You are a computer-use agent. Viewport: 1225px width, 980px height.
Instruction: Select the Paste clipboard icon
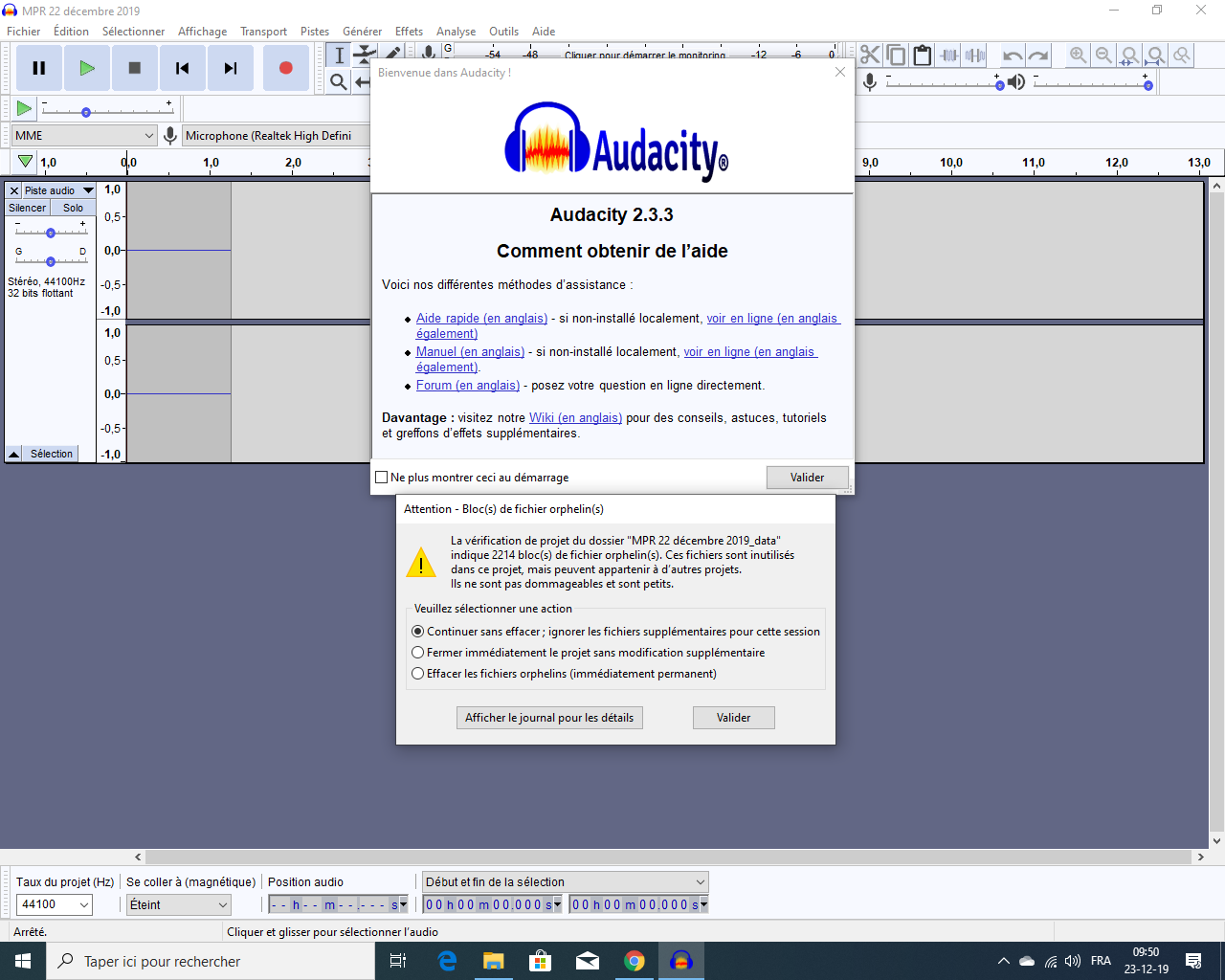922,56
